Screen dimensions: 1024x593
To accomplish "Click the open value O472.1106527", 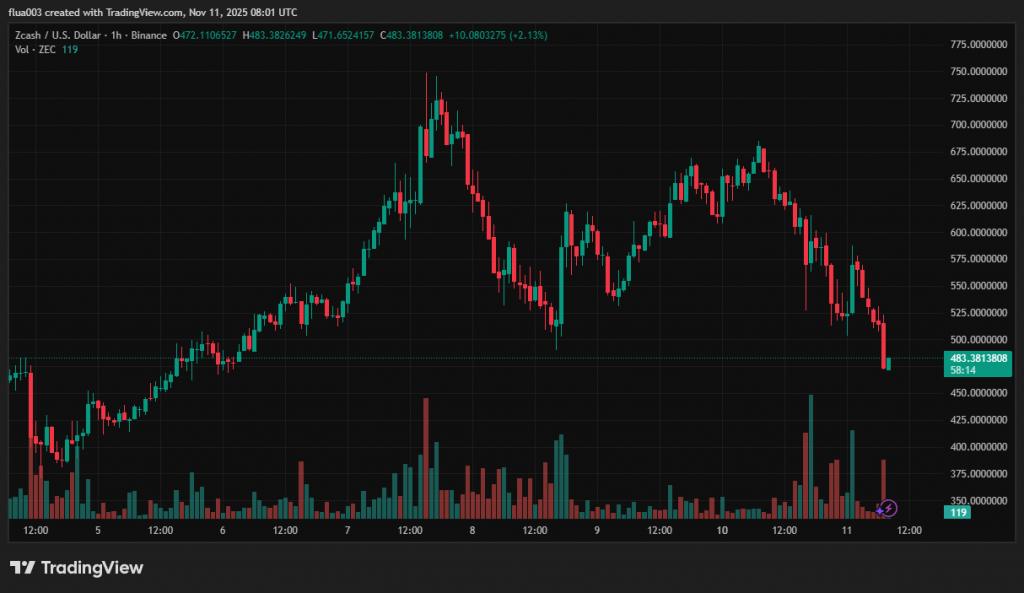I will (x=207, y=35).
